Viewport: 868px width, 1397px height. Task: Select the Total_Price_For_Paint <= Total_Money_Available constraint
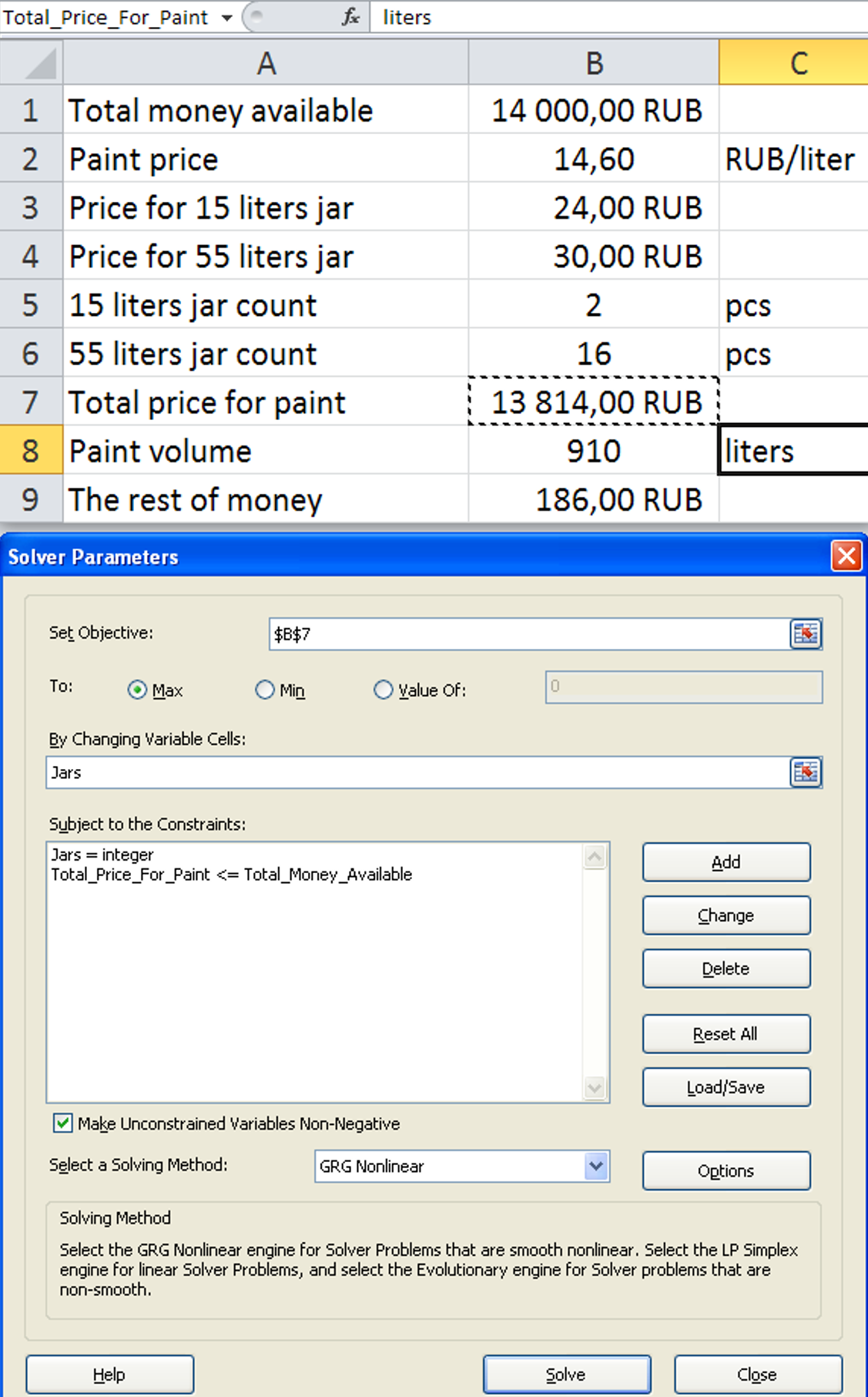pos(231,875)
